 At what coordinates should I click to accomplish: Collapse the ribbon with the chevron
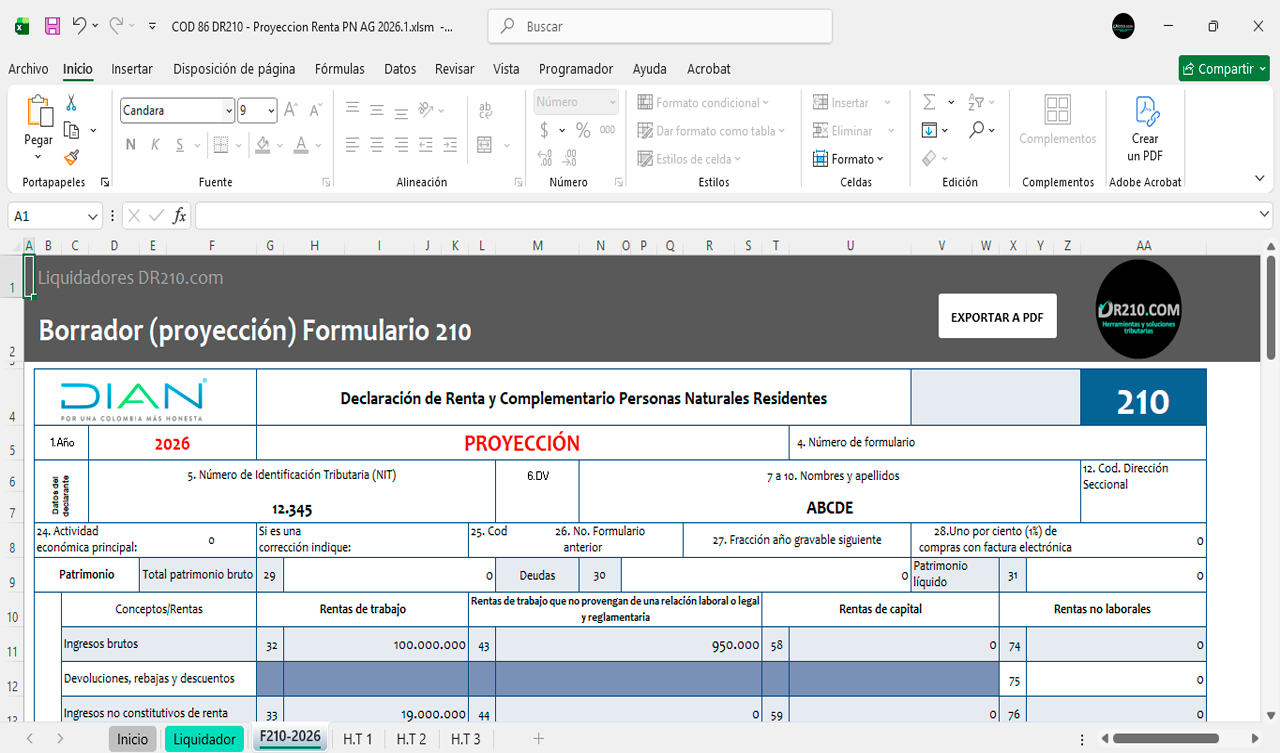tap(1259, 179)
